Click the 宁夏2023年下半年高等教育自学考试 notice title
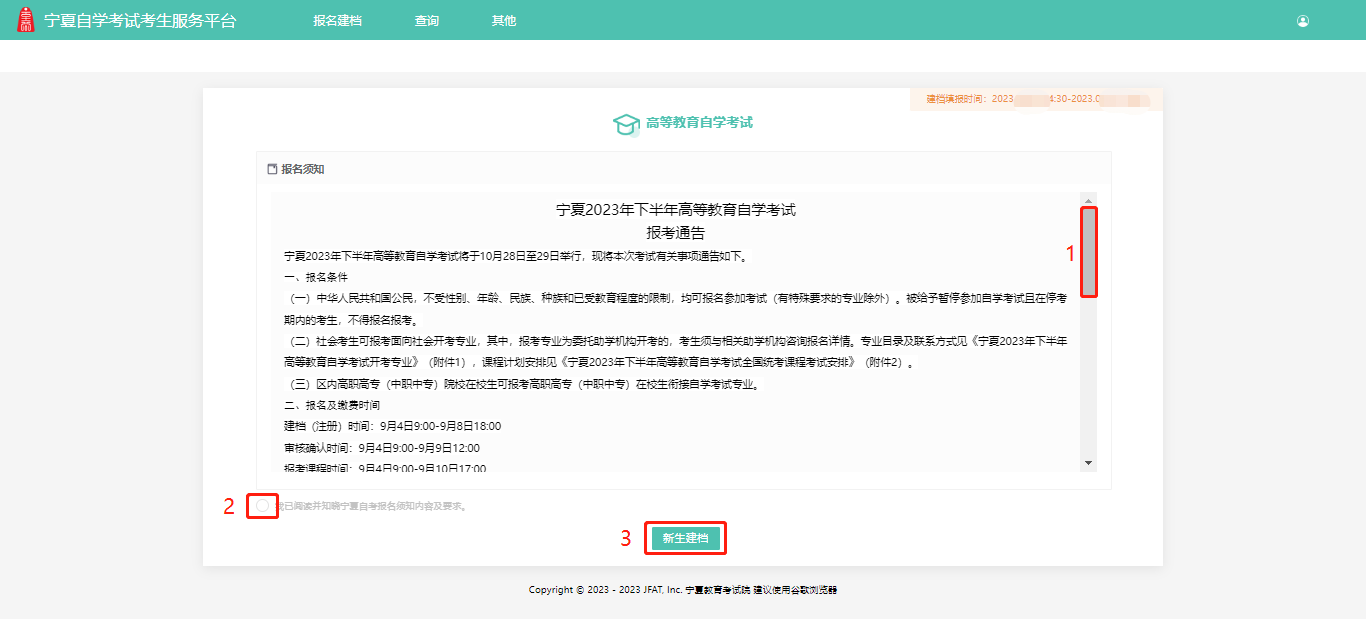 click(674, 210)
